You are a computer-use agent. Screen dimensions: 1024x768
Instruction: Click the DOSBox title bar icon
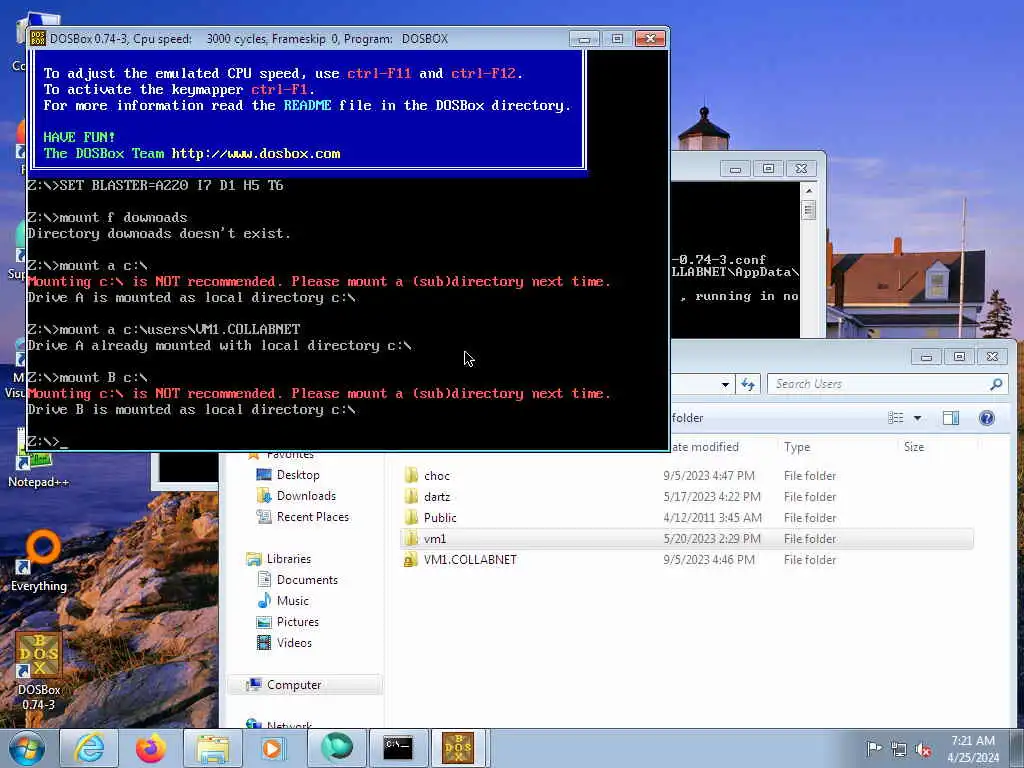coord(38,39)
